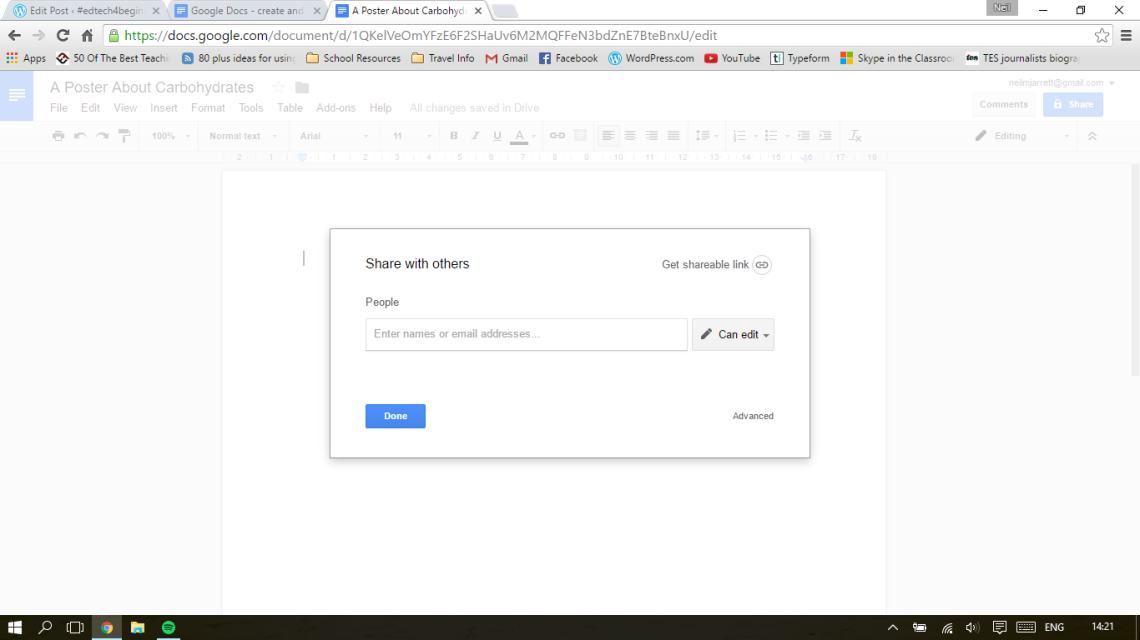Click the names or email addresses field

click(x=526, y=334)
